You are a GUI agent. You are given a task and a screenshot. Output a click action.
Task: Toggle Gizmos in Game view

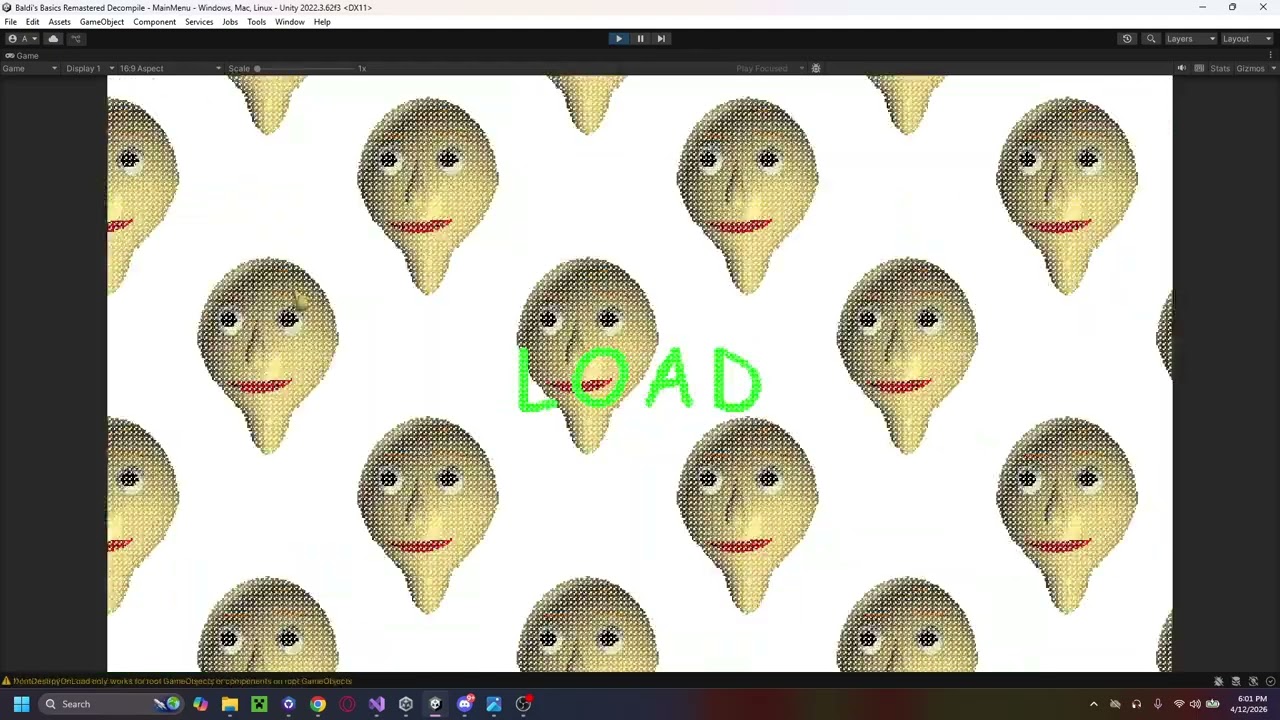tap(1250, 68)
